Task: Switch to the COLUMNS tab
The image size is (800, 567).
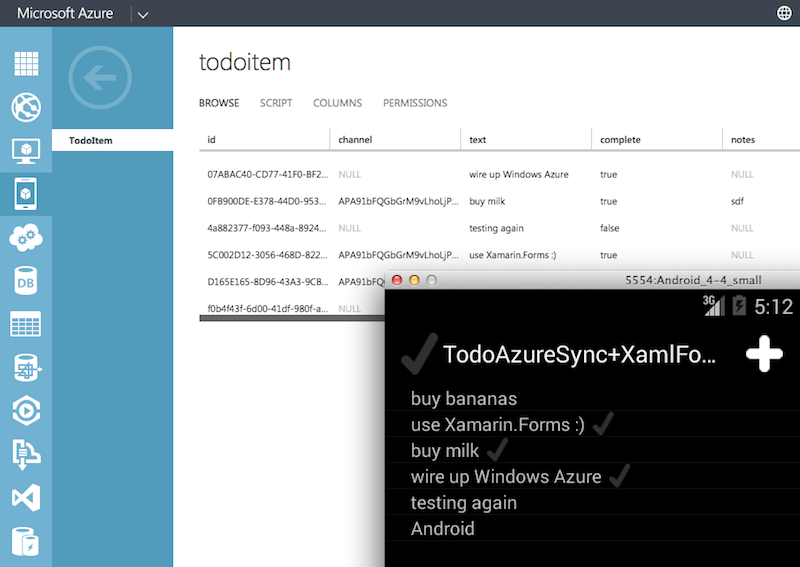Action: (337, 103)
